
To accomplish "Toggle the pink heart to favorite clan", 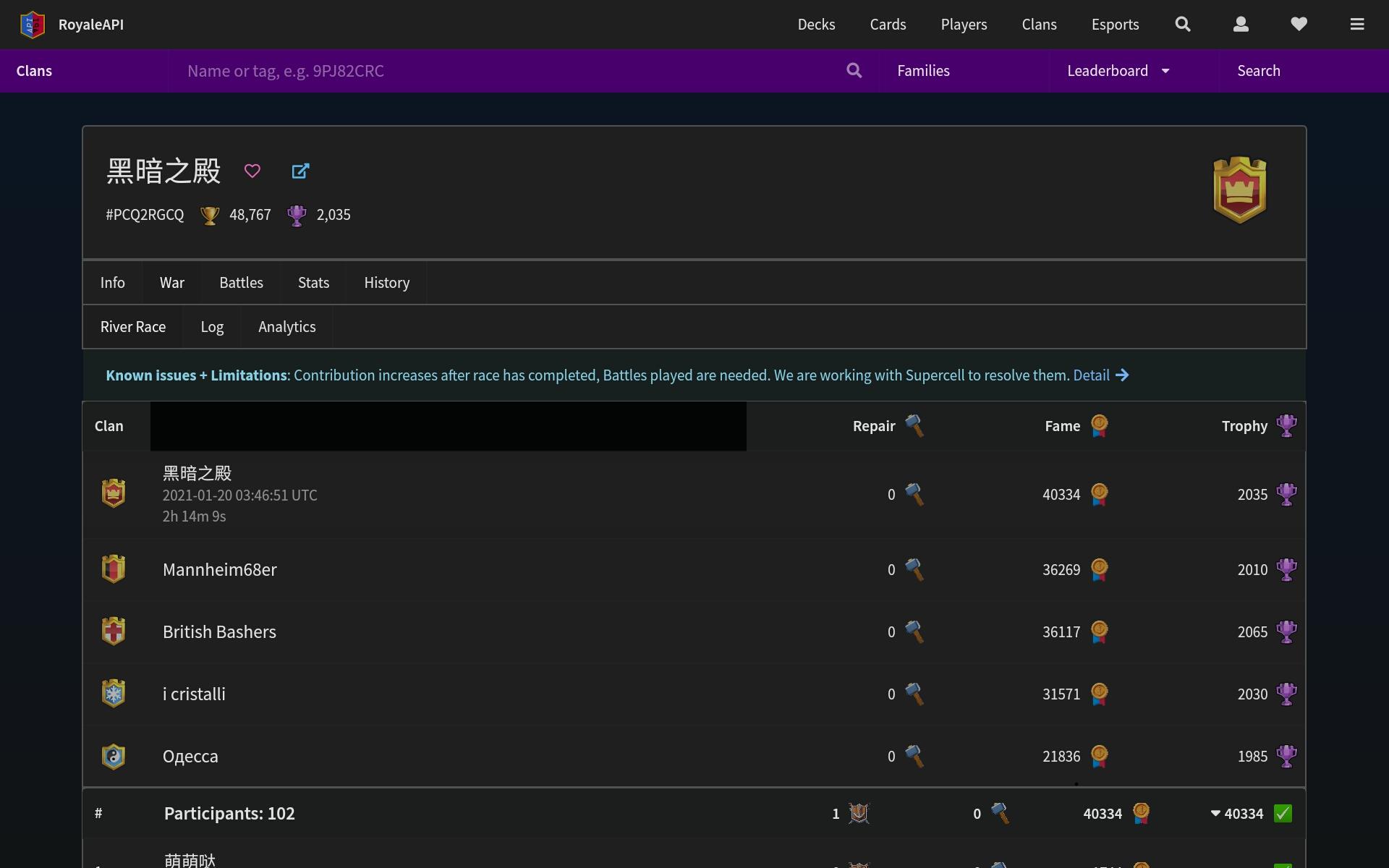I will [252, 171].
